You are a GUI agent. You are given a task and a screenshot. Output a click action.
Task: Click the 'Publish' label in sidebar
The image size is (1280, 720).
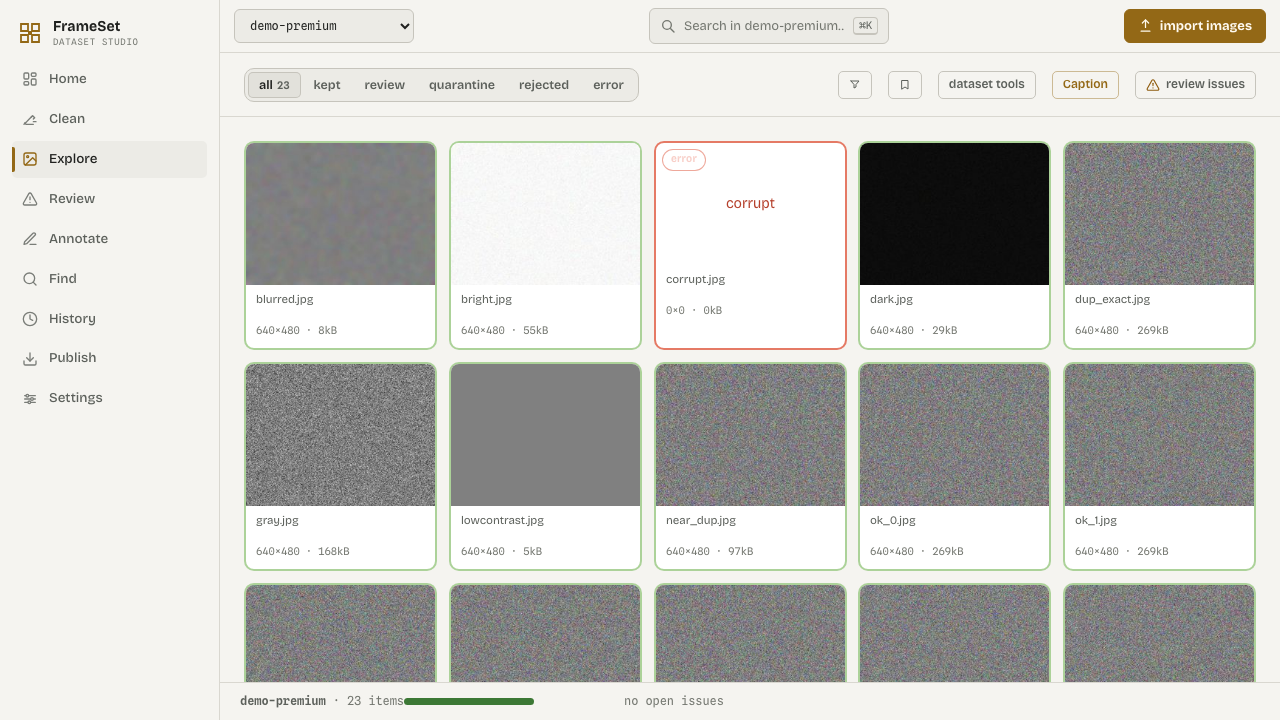[73, 358]
